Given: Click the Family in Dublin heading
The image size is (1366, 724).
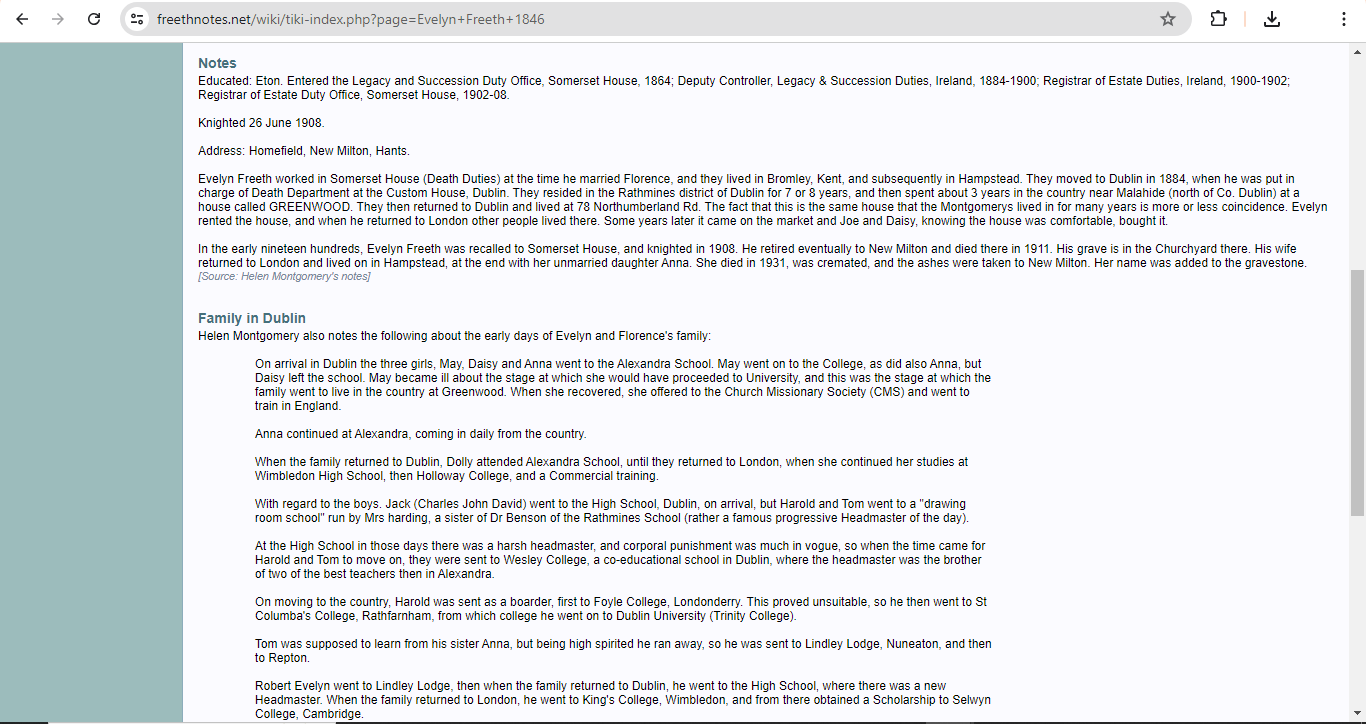Looking at the screenshot, I should [x=252, y=318].
